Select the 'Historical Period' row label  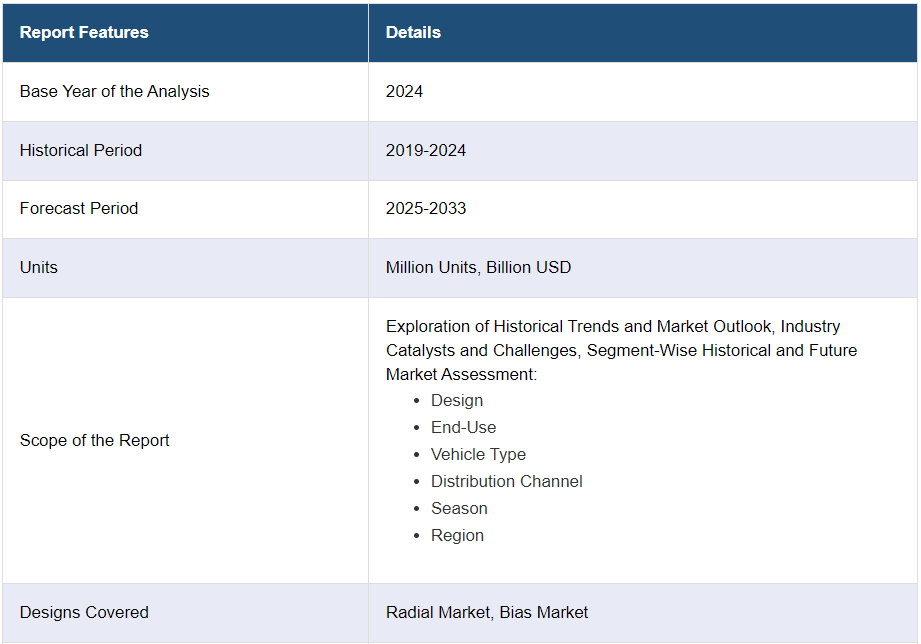pos(81,150)
